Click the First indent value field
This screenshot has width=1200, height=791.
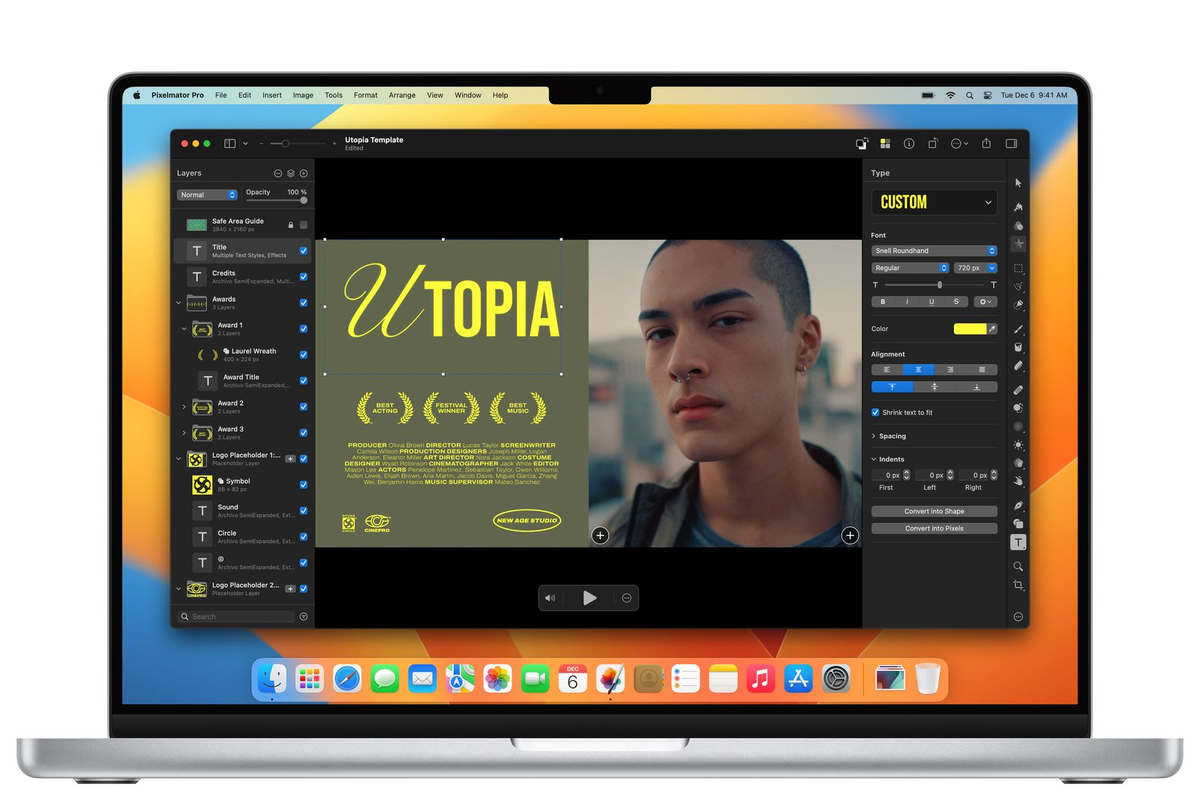coord(886,475)
